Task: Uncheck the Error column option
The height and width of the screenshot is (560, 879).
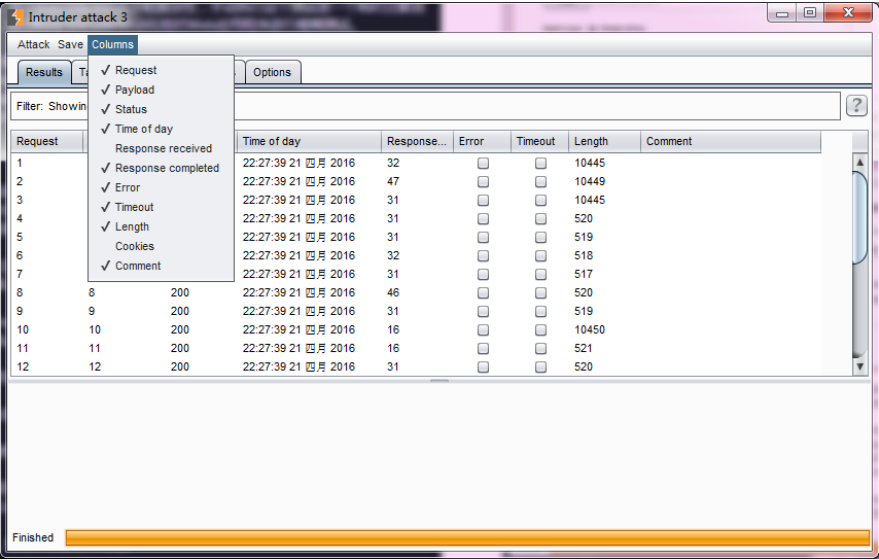Action: coord(161,188)
